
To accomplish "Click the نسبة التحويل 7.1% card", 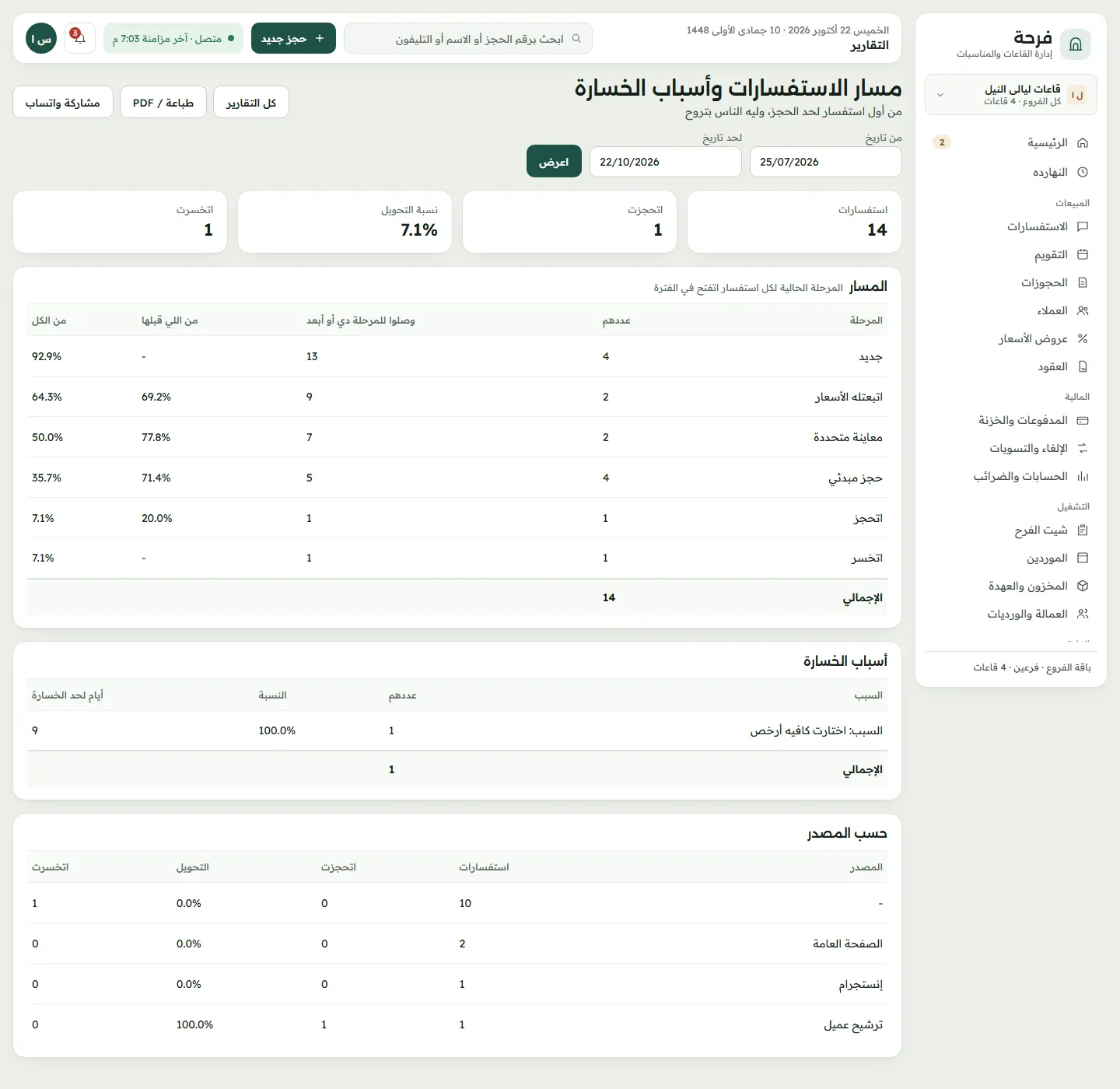I will click(x=345, y=222).
